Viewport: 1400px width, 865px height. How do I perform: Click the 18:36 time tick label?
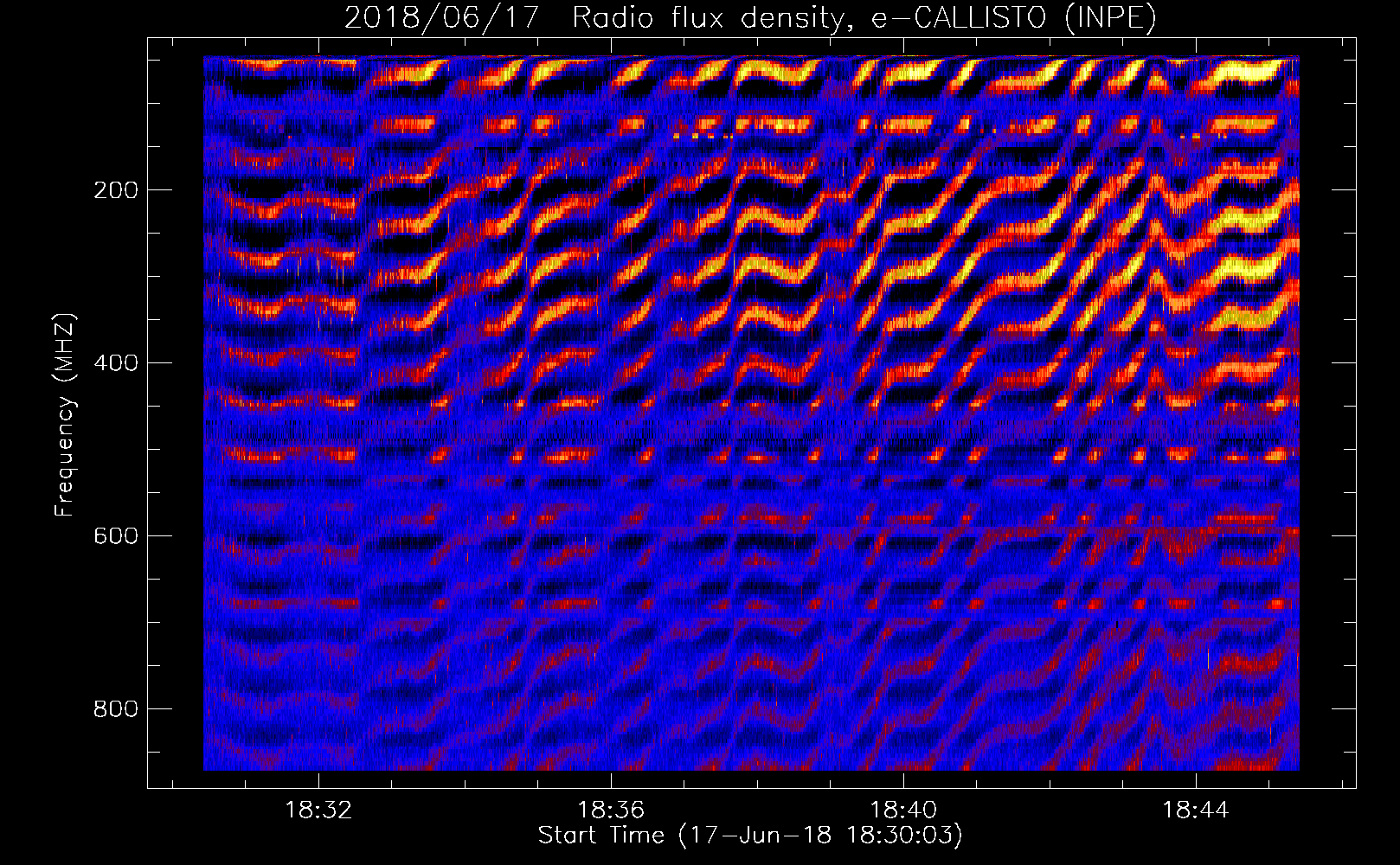tap(612, 811)
